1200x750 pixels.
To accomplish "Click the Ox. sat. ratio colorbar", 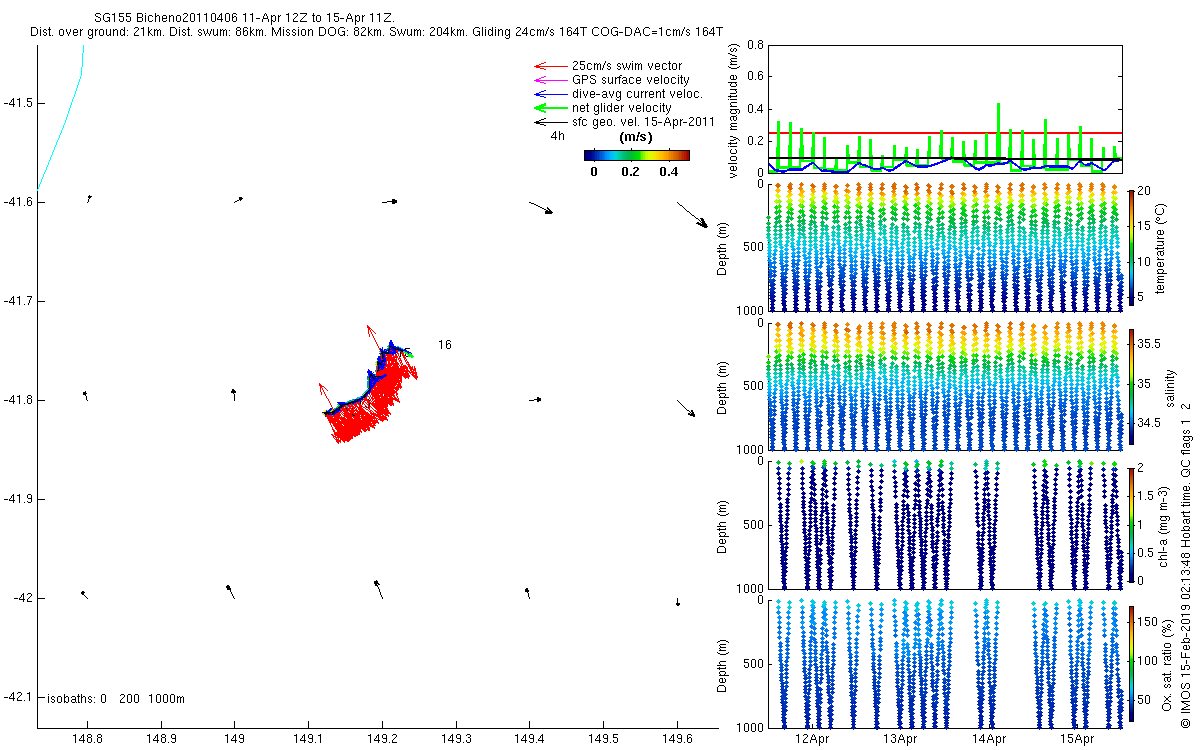I will pyautogui.click(x=1130, y=663).
